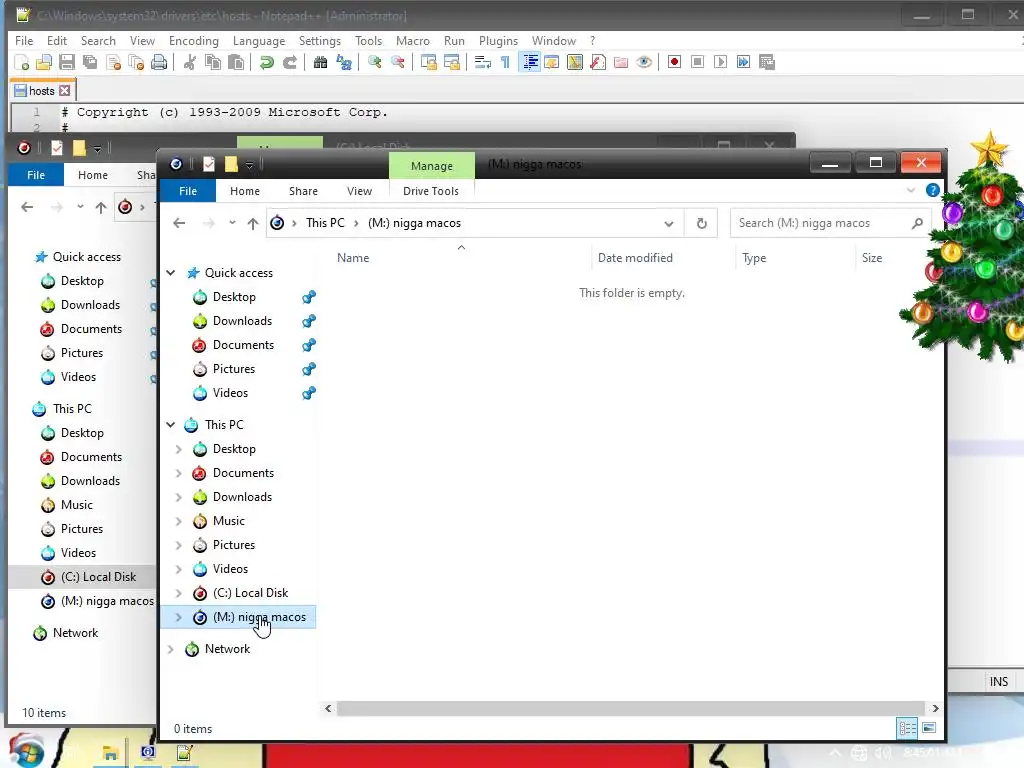Image resolution: width=1024 pixels, height=768 pixels.
Task: Go up one level in front Explorer
Action: (x=253, y=223)
